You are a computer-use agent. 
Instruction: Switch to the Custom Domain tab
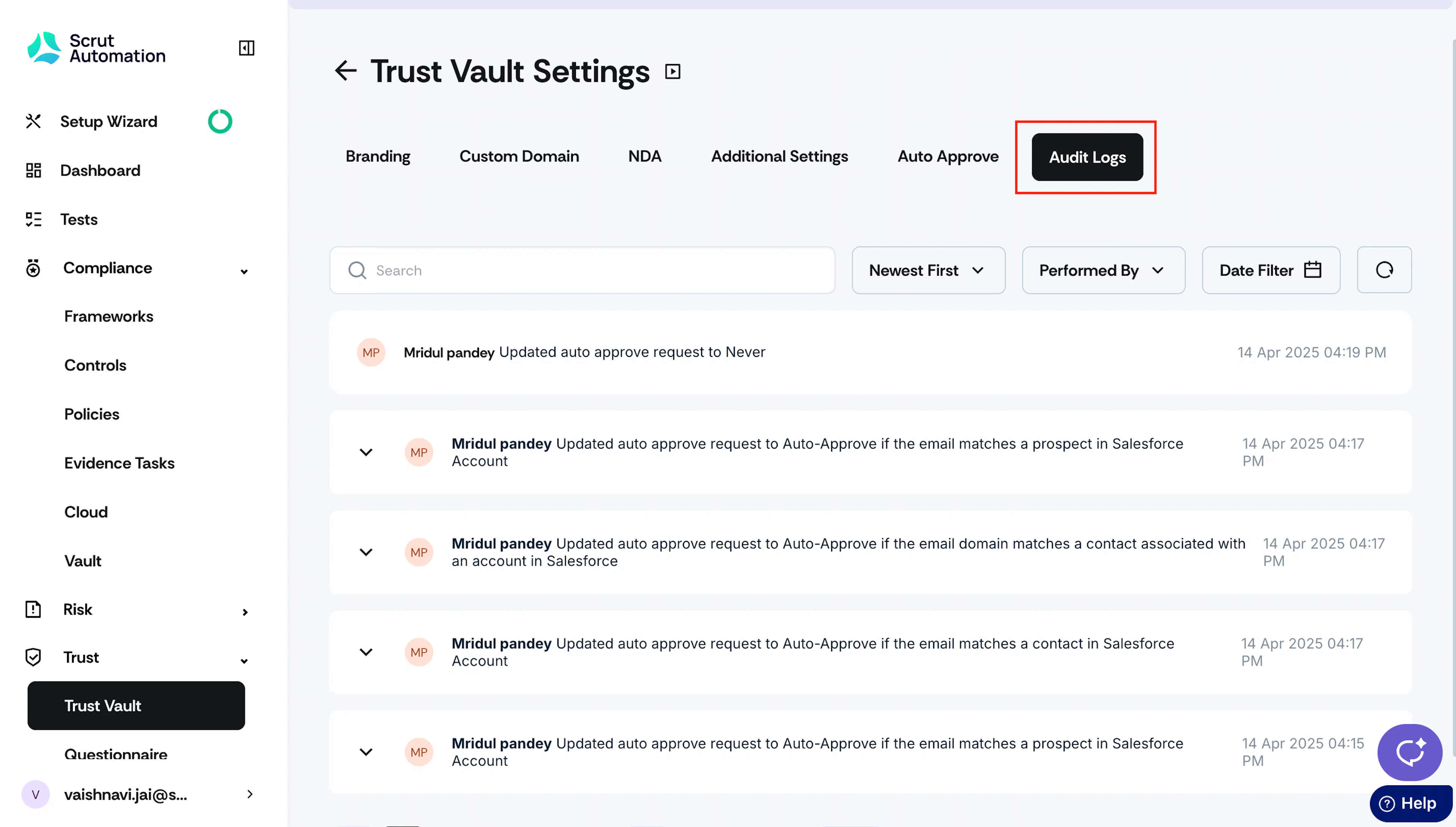(x=519, y=157)
